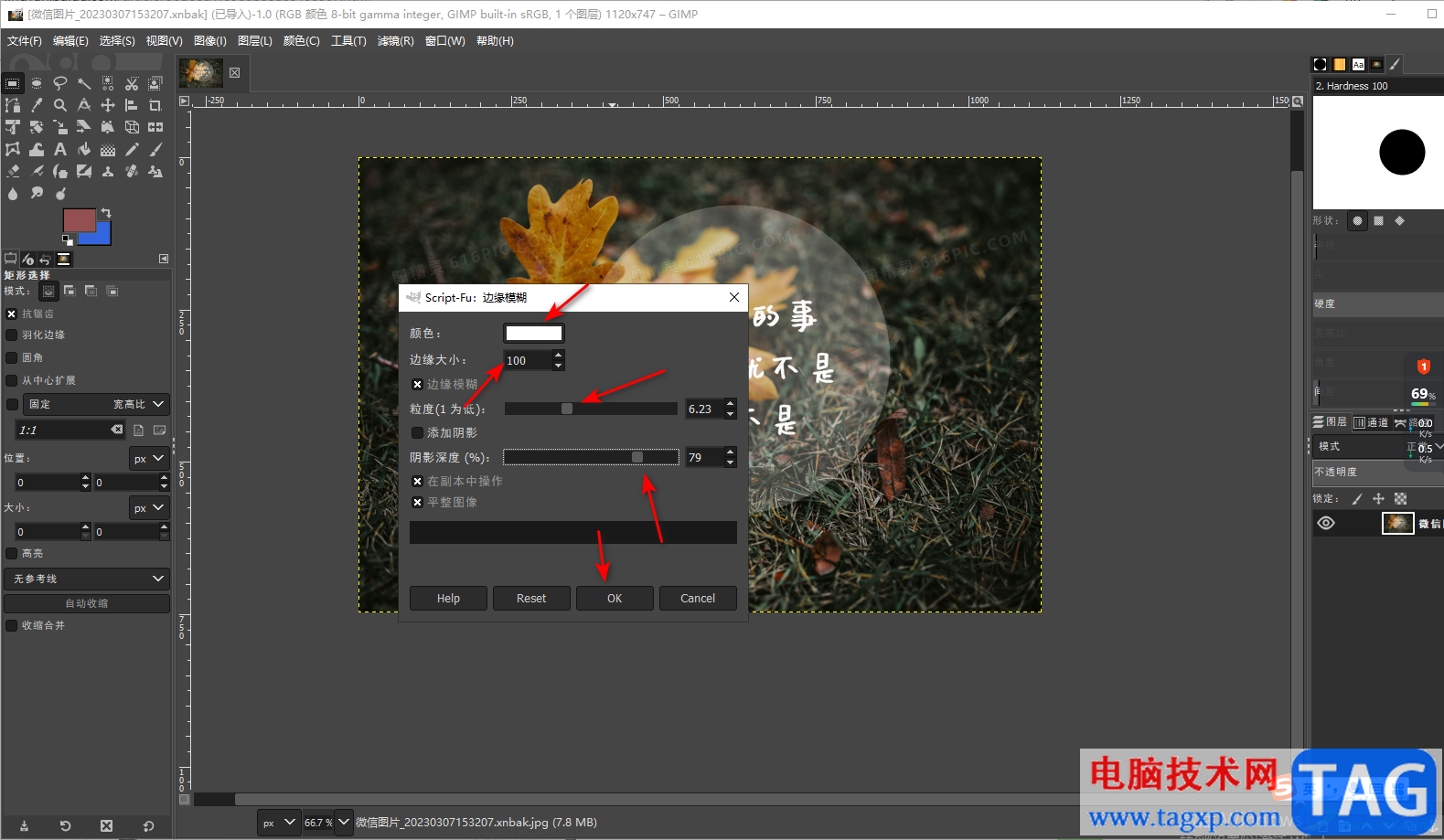The image size is (1444, 840).
Task: Select the Fuzzy Select magic wand tool
Action: click(84, 83)
